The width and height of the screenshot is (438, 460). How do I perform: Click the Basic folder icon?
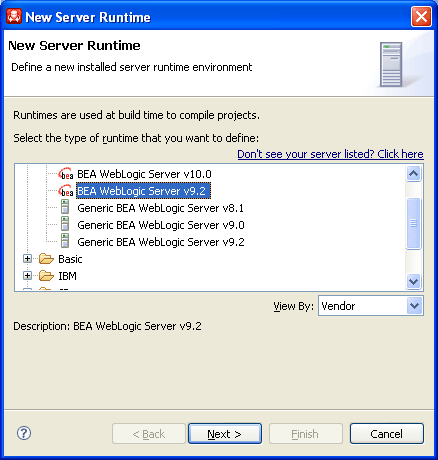46,259
